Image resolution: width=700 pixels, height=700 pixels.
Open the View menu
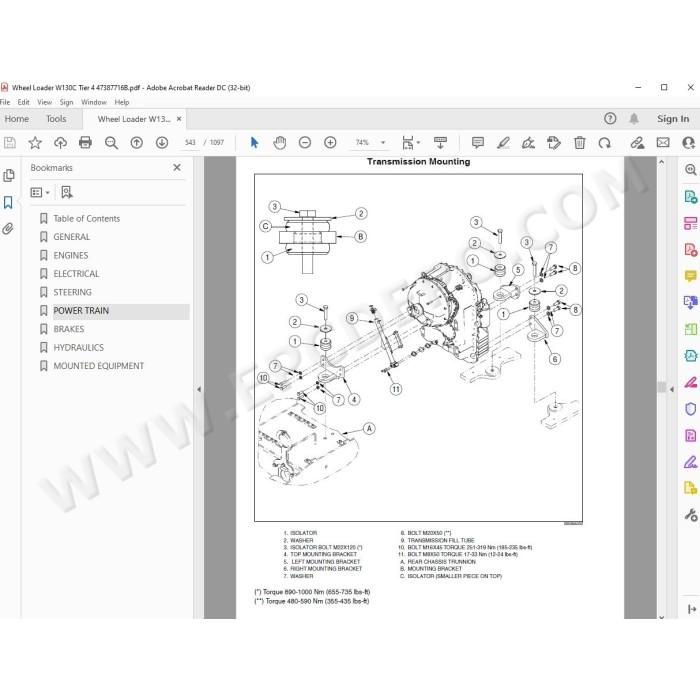click(x=44, y=102)
